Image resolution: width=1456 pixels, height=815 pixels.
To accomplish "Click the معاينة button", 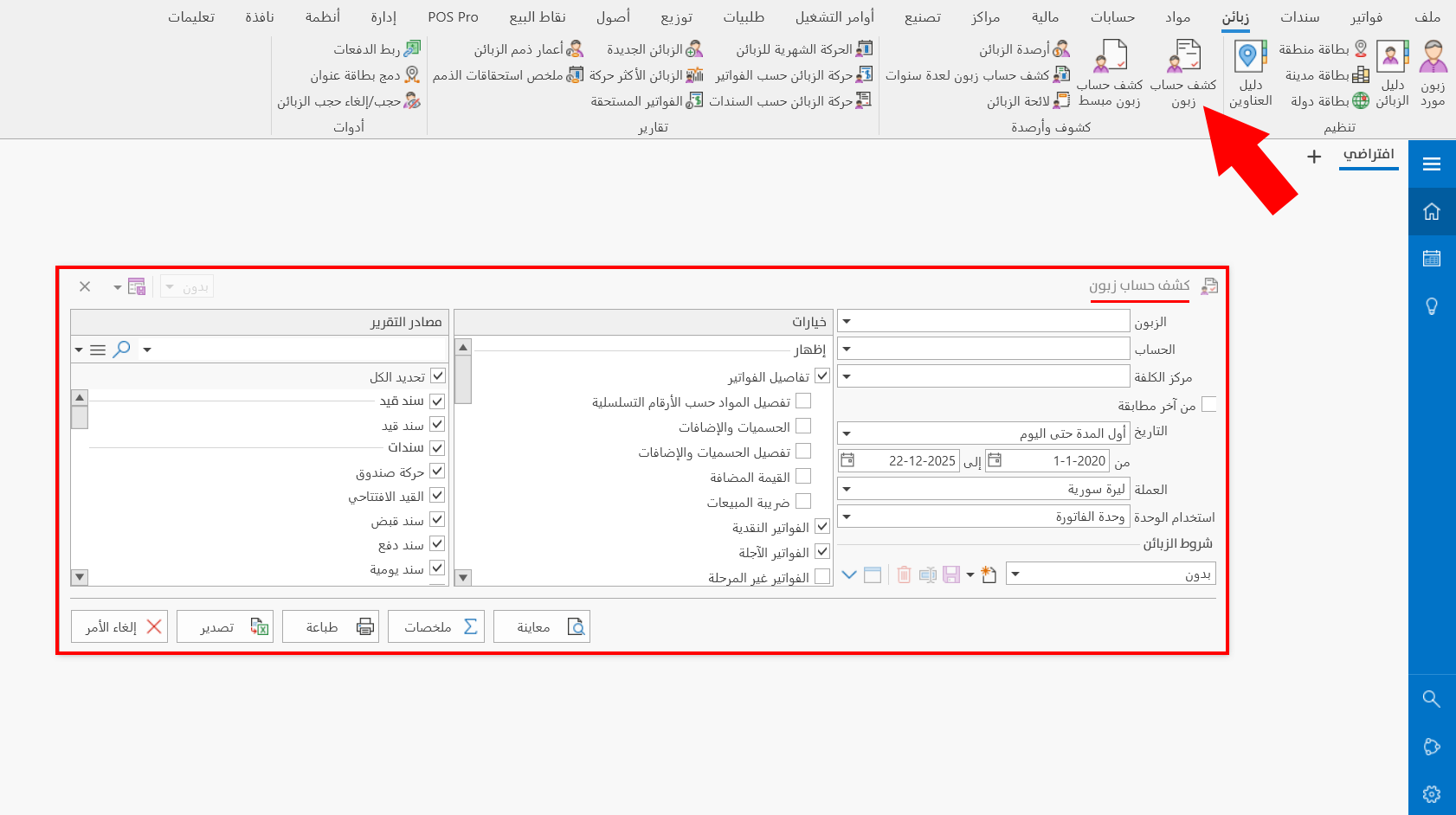I will (x=542, y=626).
